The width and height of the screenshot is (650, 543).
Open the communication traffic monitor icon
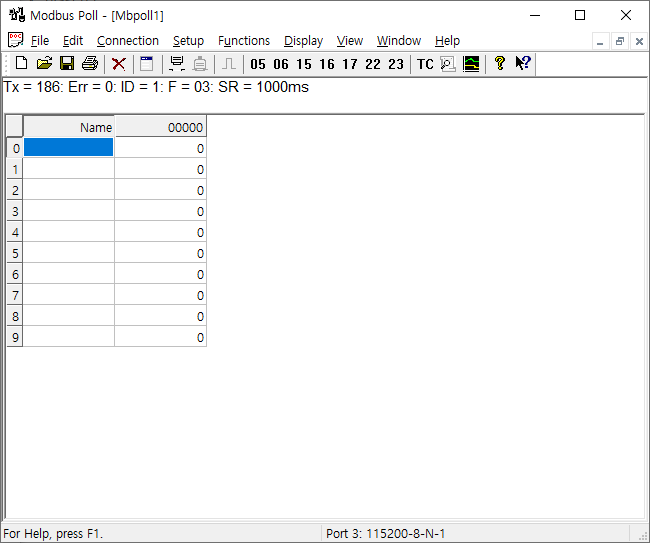[448, 64]
